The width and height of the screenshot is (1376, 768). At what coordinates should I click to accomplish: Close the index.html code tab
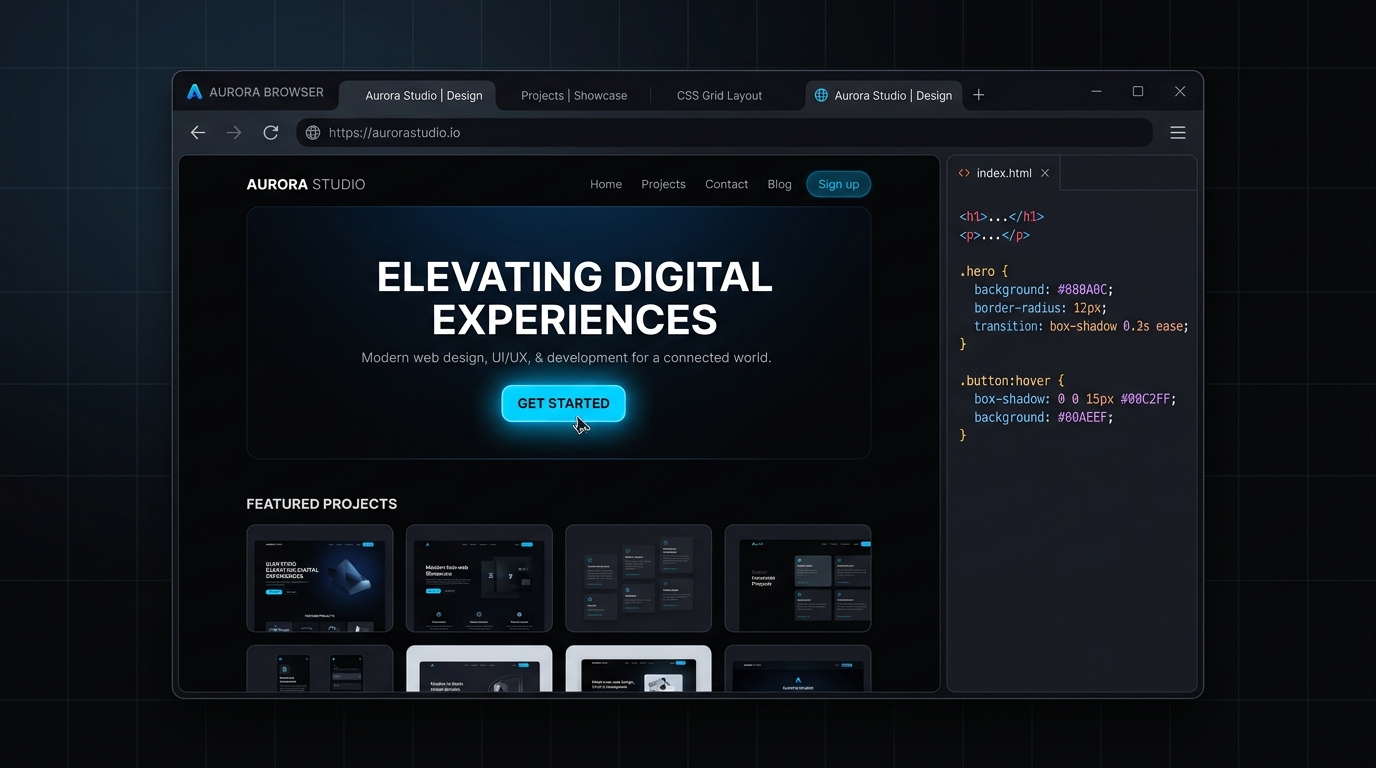click(x=1045, y=173)
